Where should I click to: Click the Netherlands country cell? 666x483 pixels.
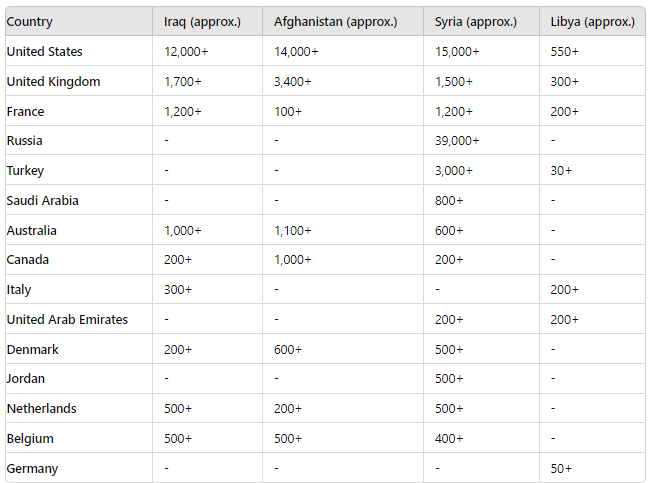[79, 408]
